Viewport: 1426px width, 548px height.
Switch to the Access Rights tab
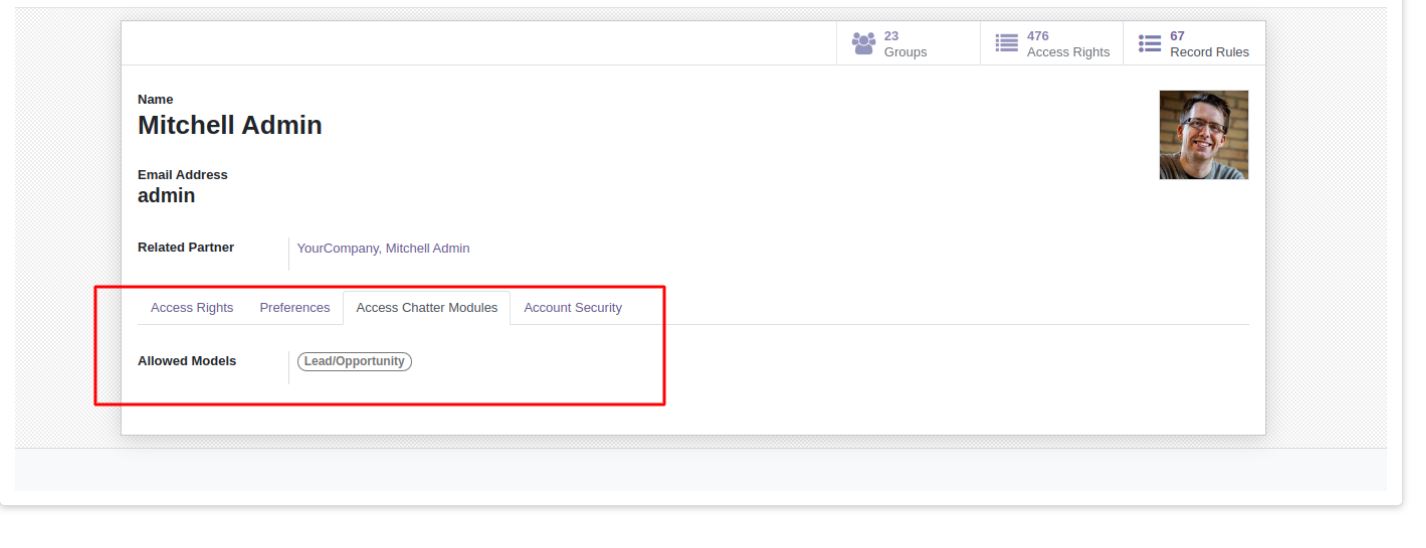pos(192,308)
